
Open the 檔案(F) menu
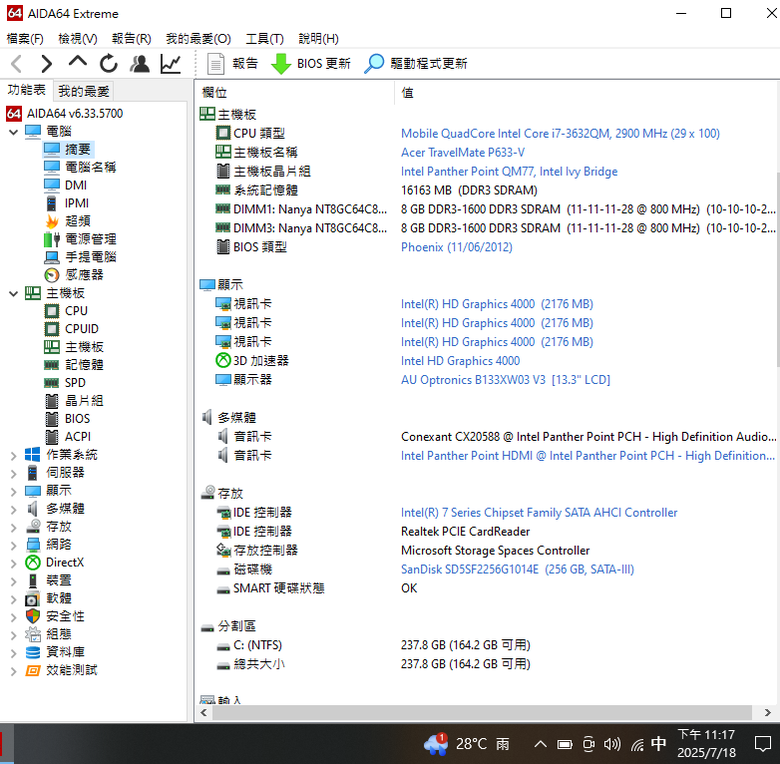pyautogui.click(x=25, y=38)
